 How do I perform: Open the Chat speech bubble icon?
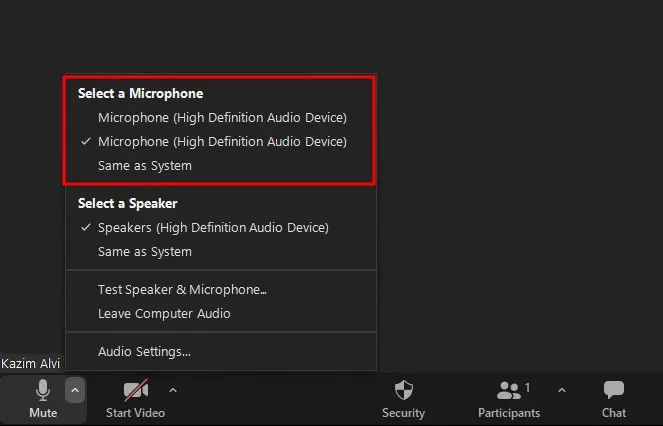tap(614, 390)
